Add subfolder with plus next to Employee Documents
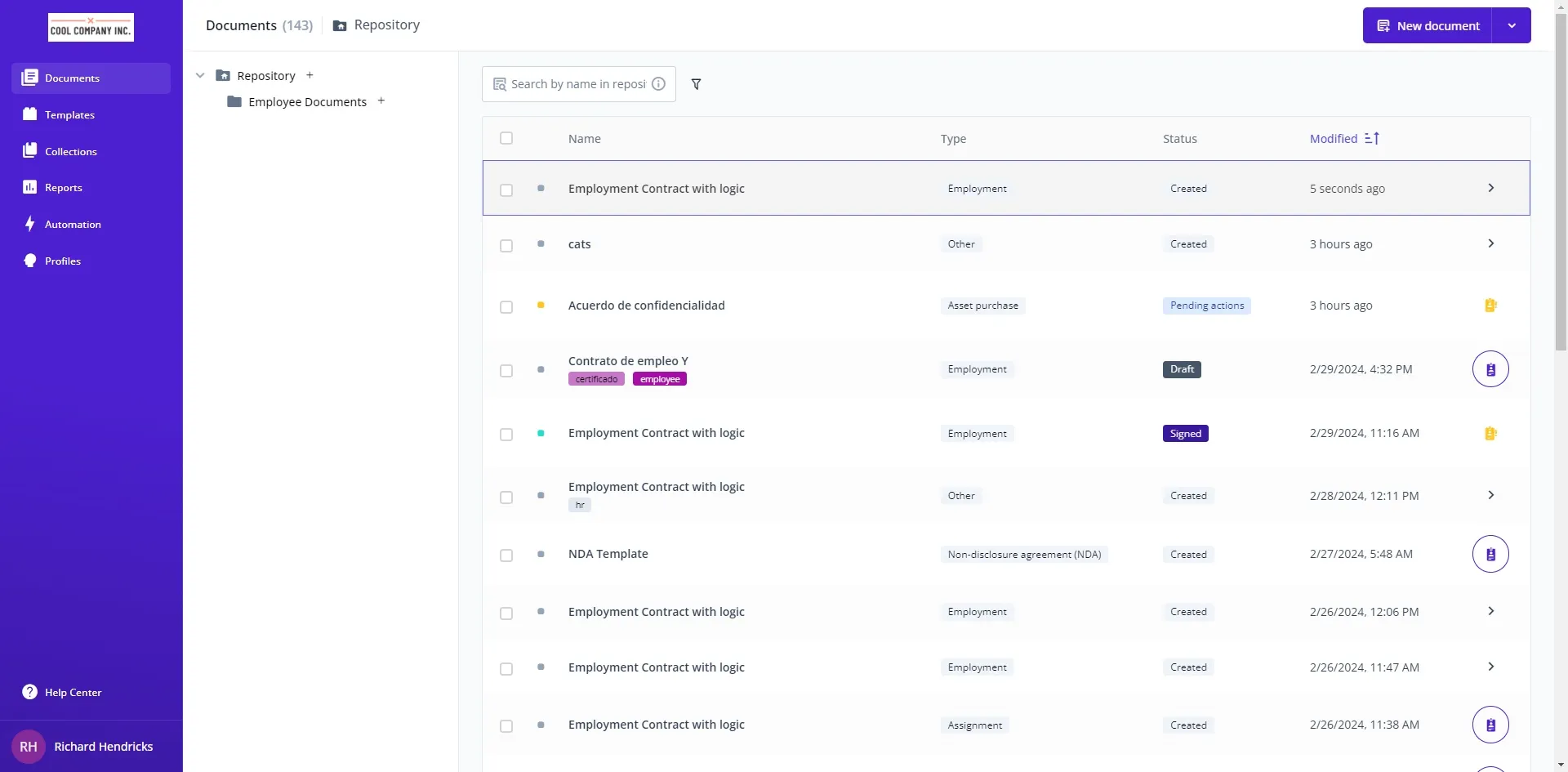This screenshot has height=772, width=1568. pyautogui.click(x=381, y=101)
